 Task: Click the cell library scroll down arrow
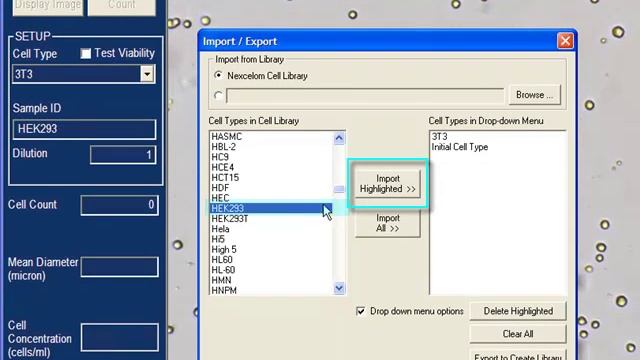pyautogui.click(x=339, y=288)
